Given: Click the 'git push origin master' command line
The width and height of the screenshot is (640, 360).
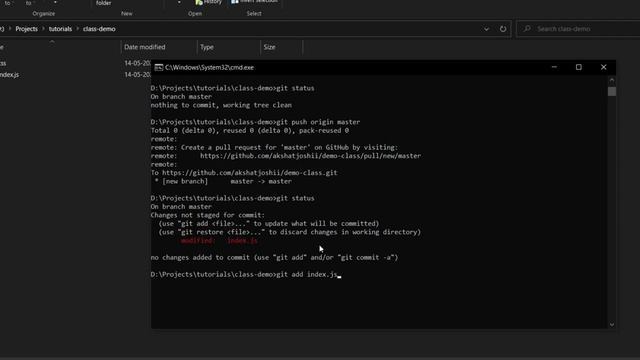Looking at the screenshot, I should (x=255, y=122).
